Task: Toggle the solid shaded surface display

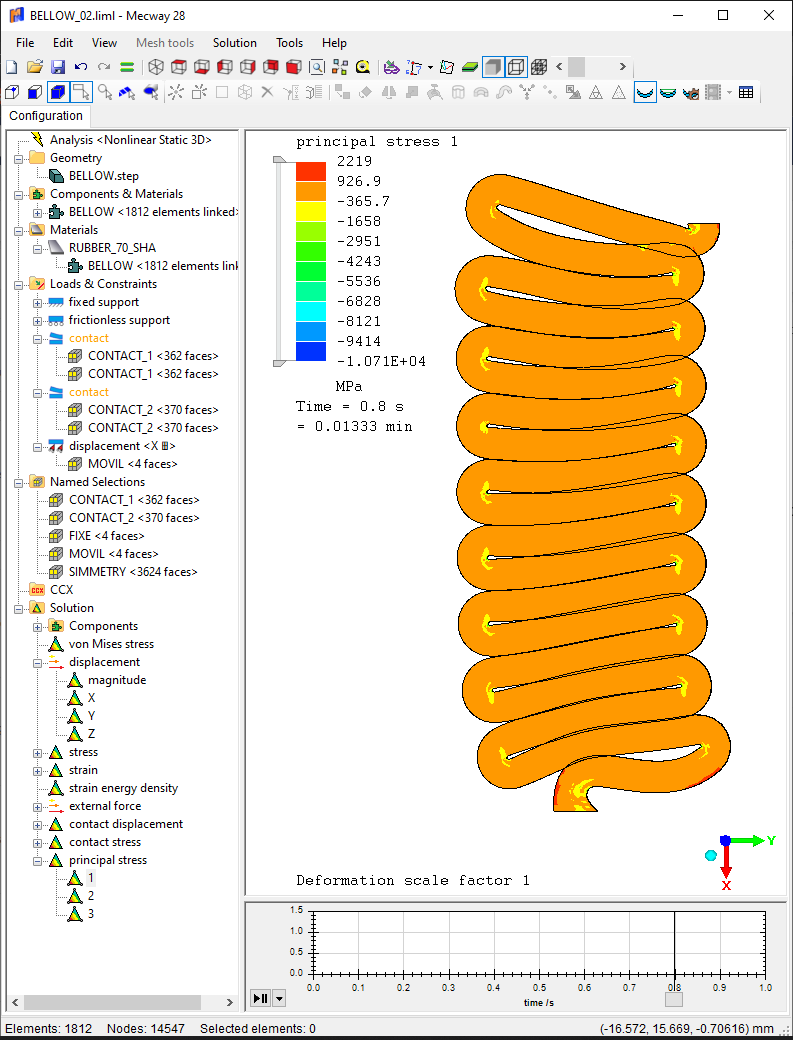Action: tap(492, 67)
